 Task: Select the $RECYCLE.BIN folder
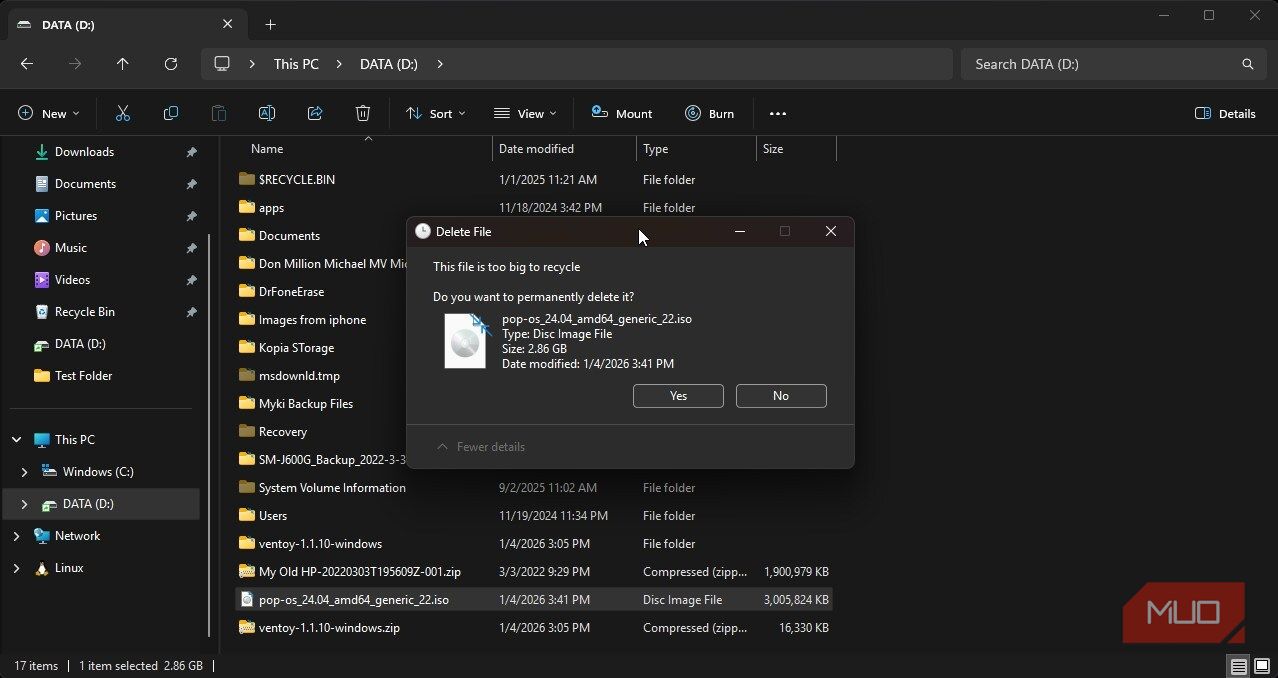pos(296,180)
